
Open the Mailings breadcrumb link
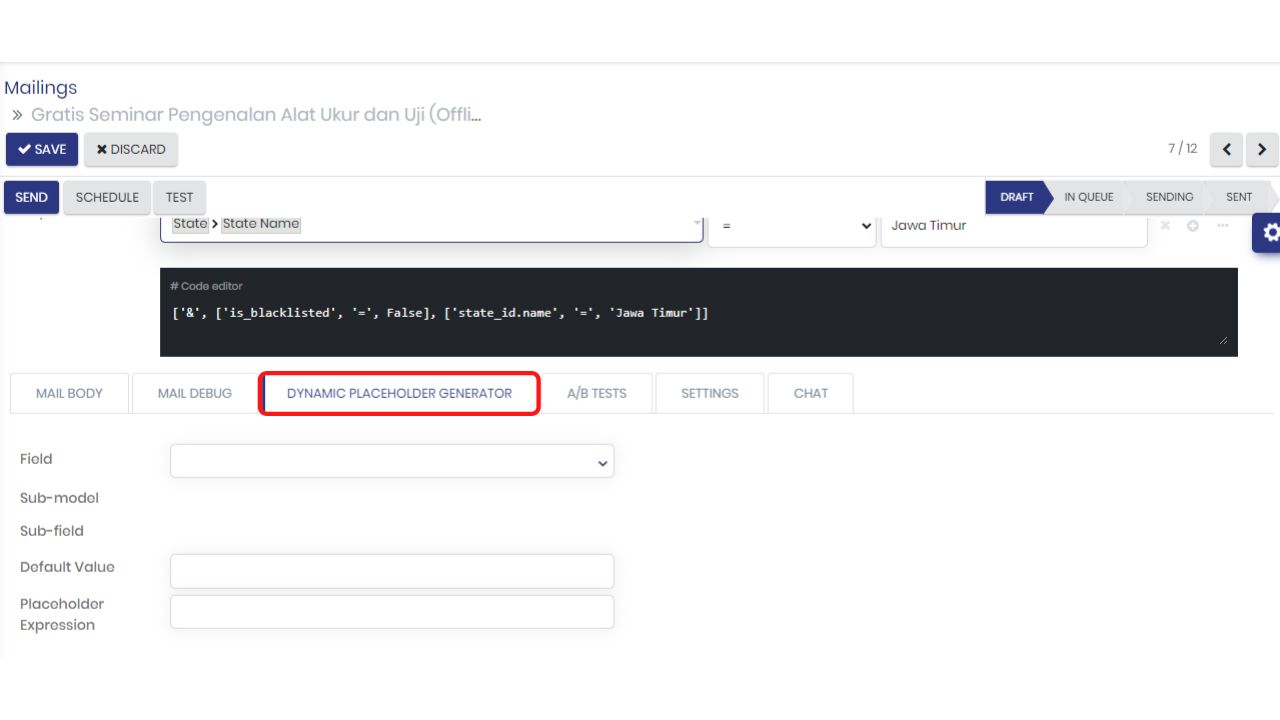[x=41, y=88]
